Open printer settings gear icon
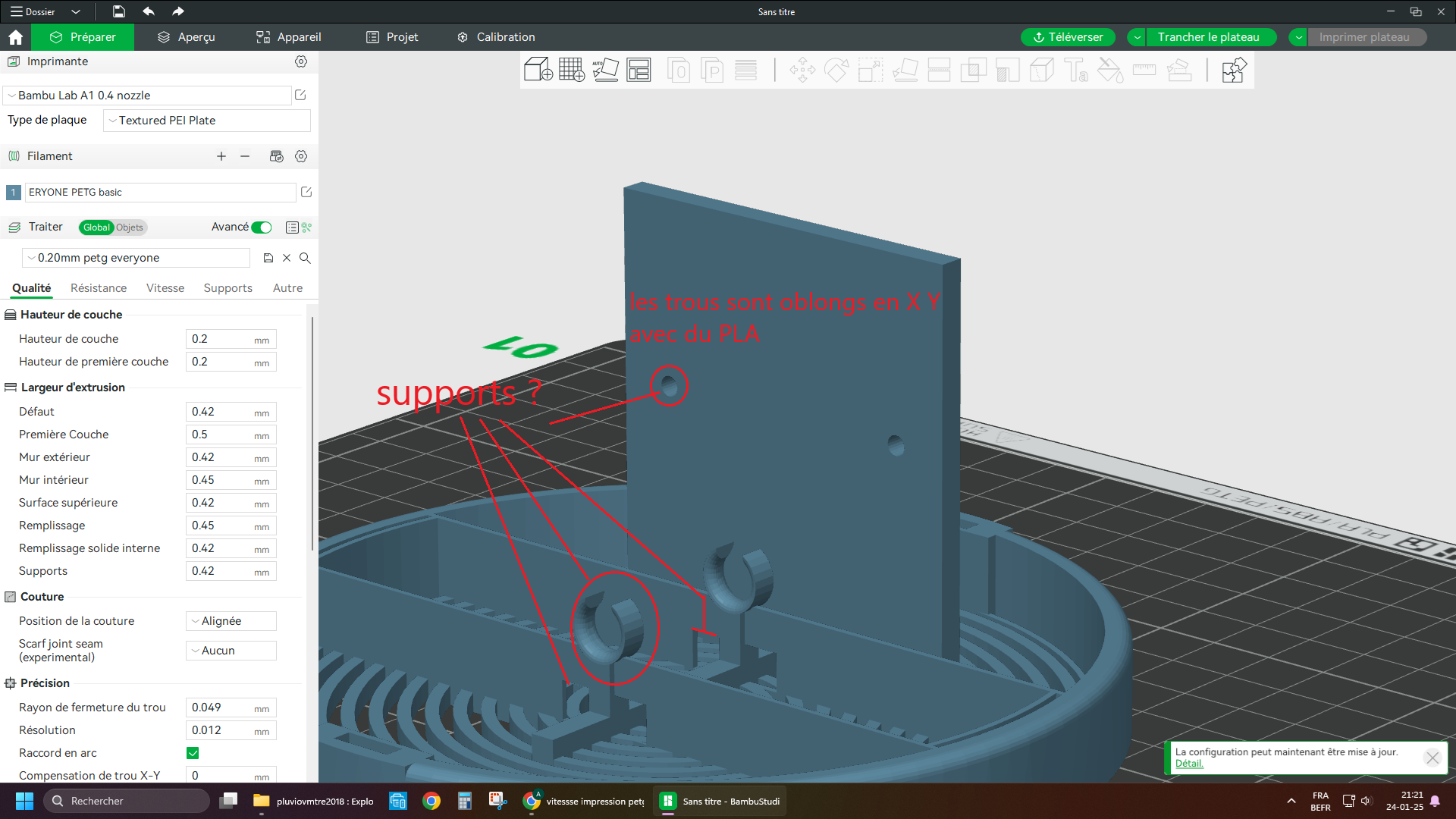 click(301, 61)
